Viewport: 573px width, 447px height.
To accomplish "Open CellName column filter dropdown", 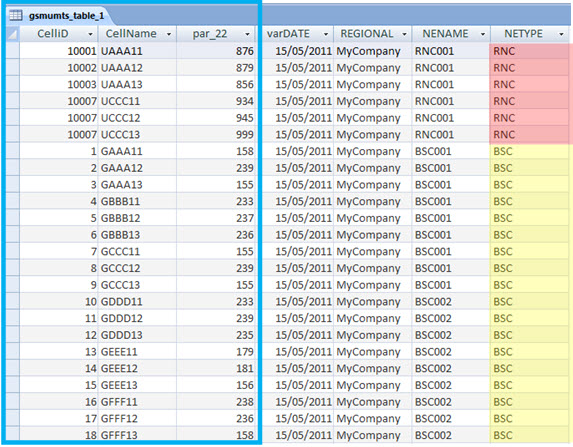I will point(169,34).
